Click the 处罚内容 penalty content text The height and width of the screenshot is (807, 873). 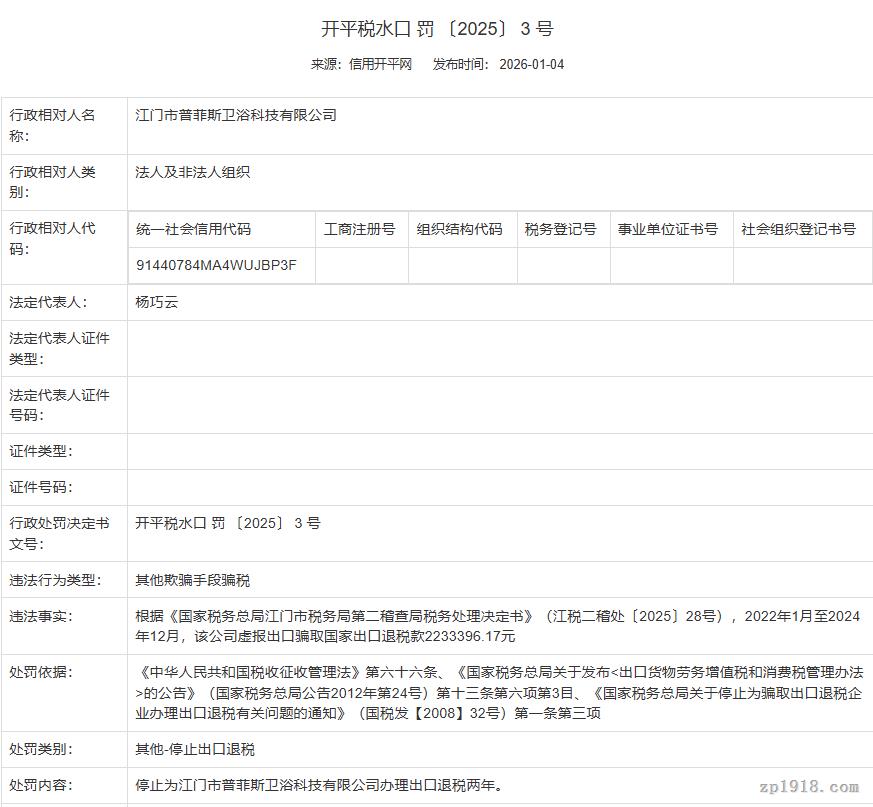(319, 785)
